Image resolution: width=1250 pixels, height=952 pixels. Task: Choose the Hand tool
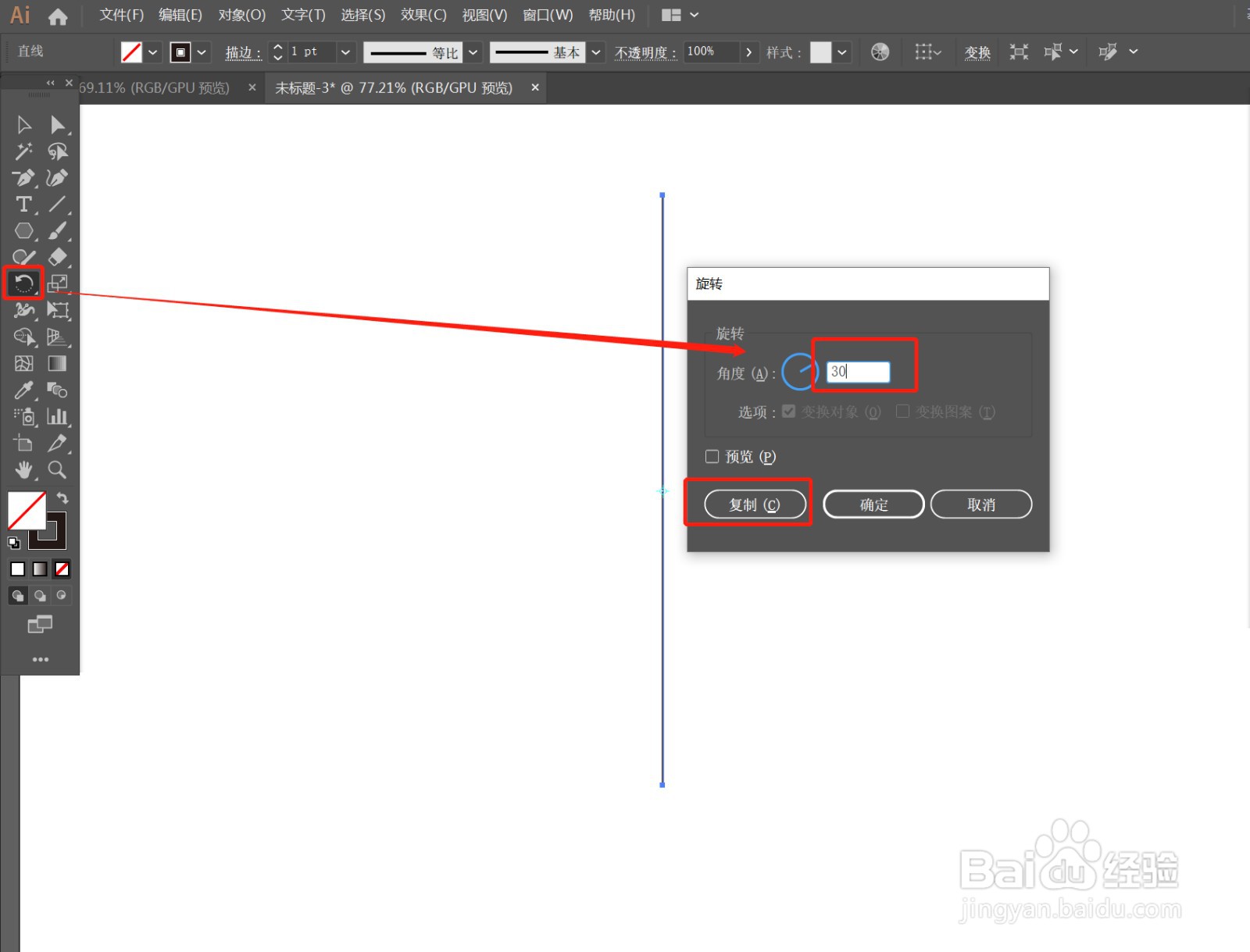click(24, 469)
